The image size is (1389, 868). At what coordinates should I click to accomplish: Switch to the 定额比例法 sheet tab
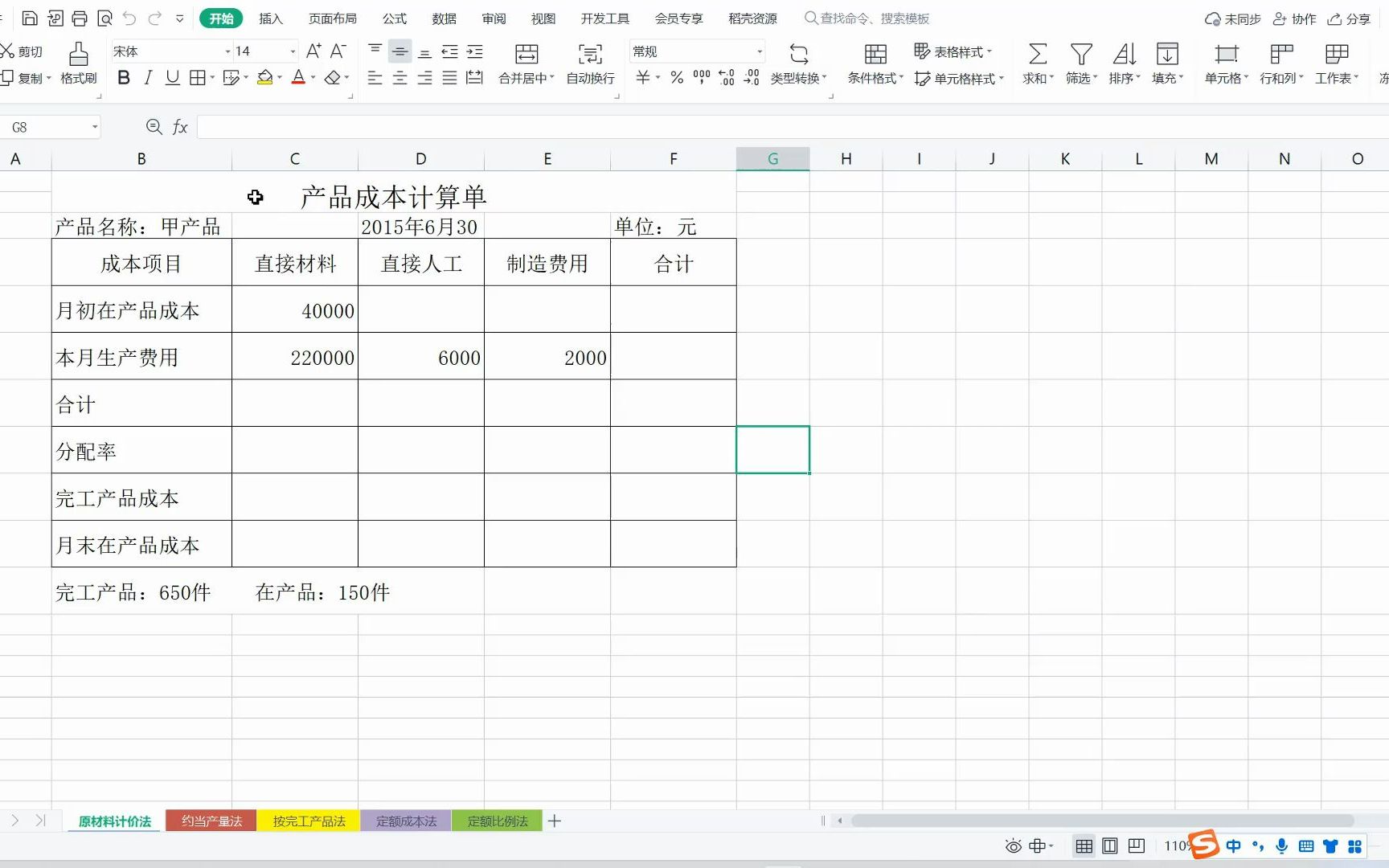tap(498, 821)
